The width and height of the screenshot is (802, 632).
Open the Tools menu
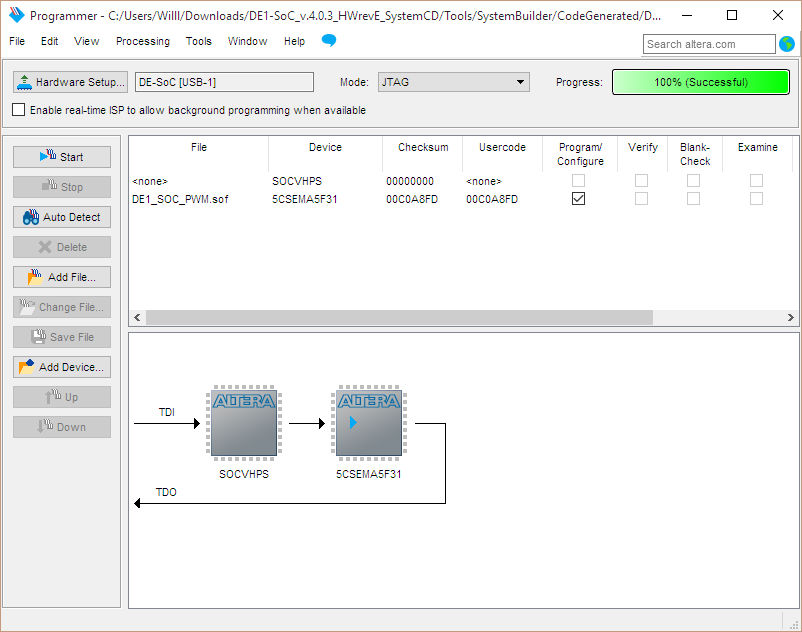(x=198, y=41)
